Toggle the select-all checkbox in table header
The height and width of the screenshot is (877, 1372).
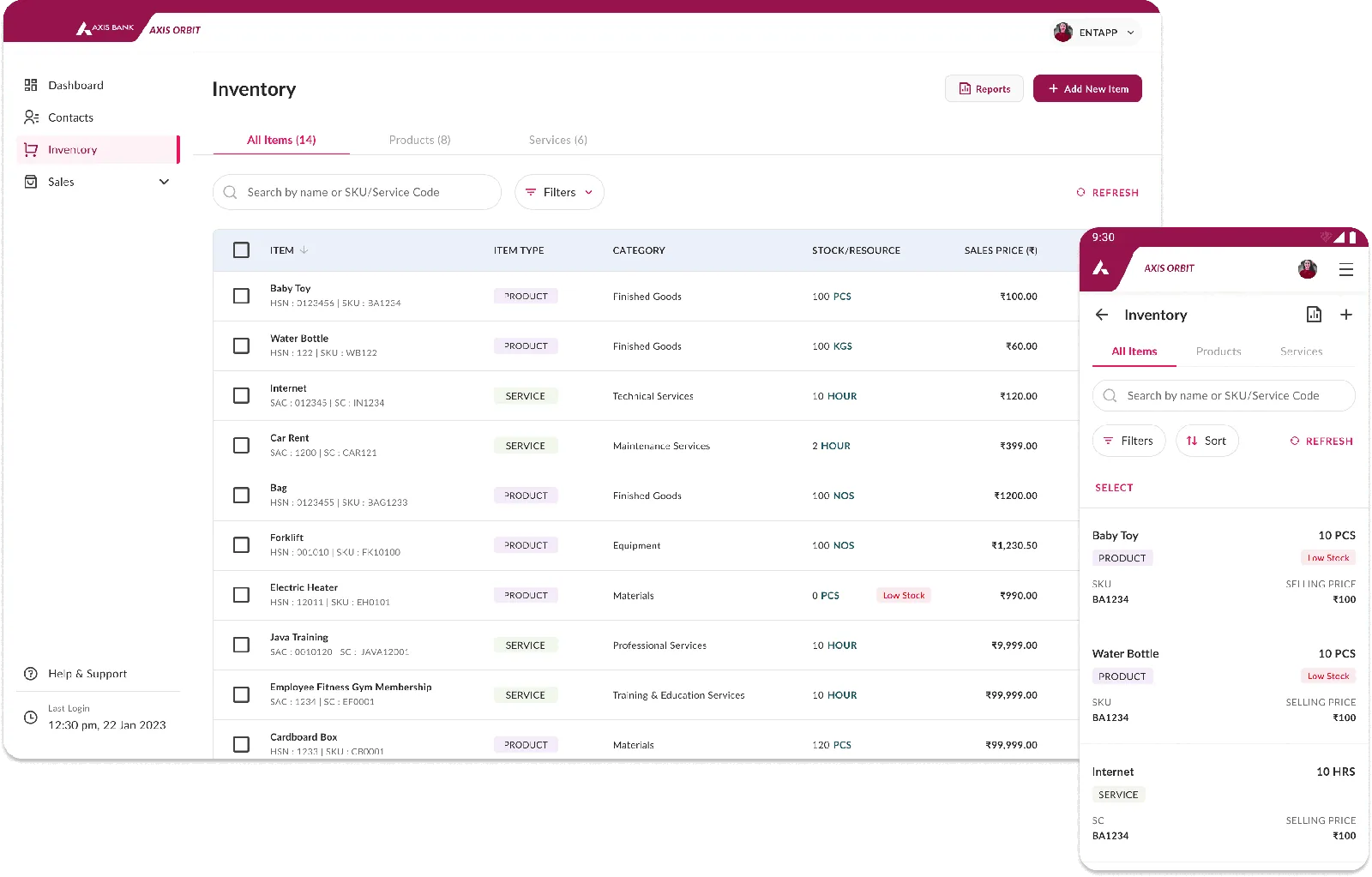point(242,250)
